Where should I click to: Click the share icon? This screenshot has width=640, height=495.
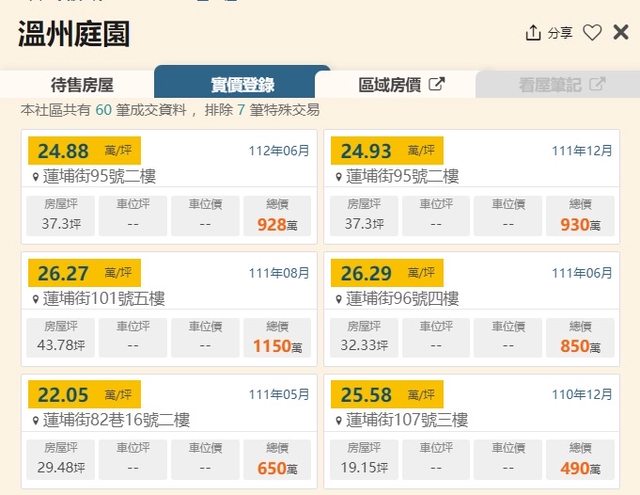point(533,33)
